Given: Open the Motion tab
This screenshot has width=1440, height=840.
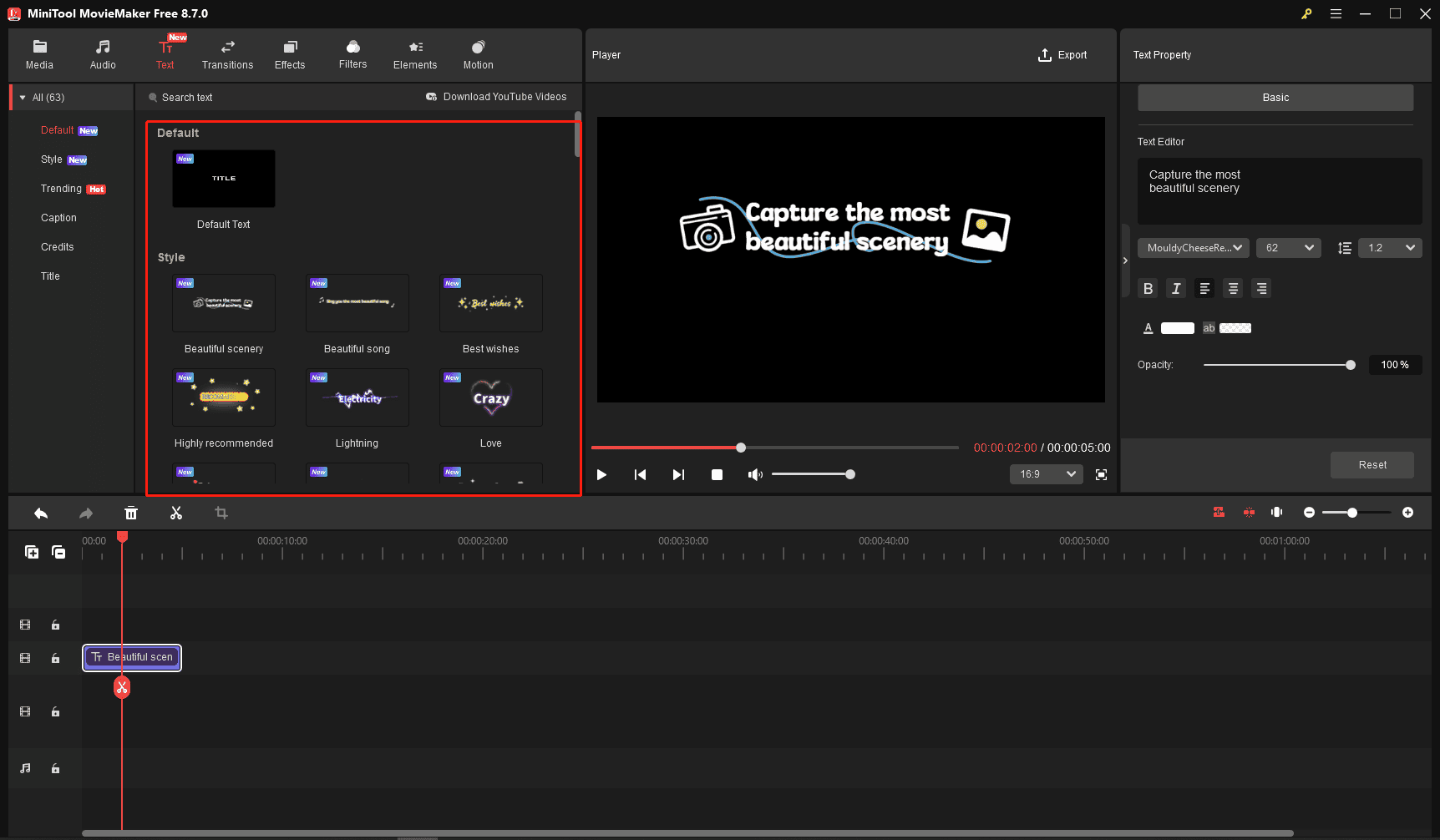Looking at the screenshot, I should point(478,54).
